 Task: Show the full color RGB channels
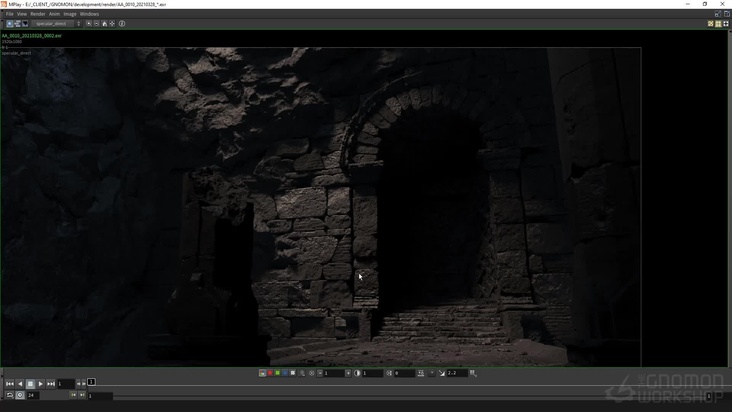click(x=262, y=373)
